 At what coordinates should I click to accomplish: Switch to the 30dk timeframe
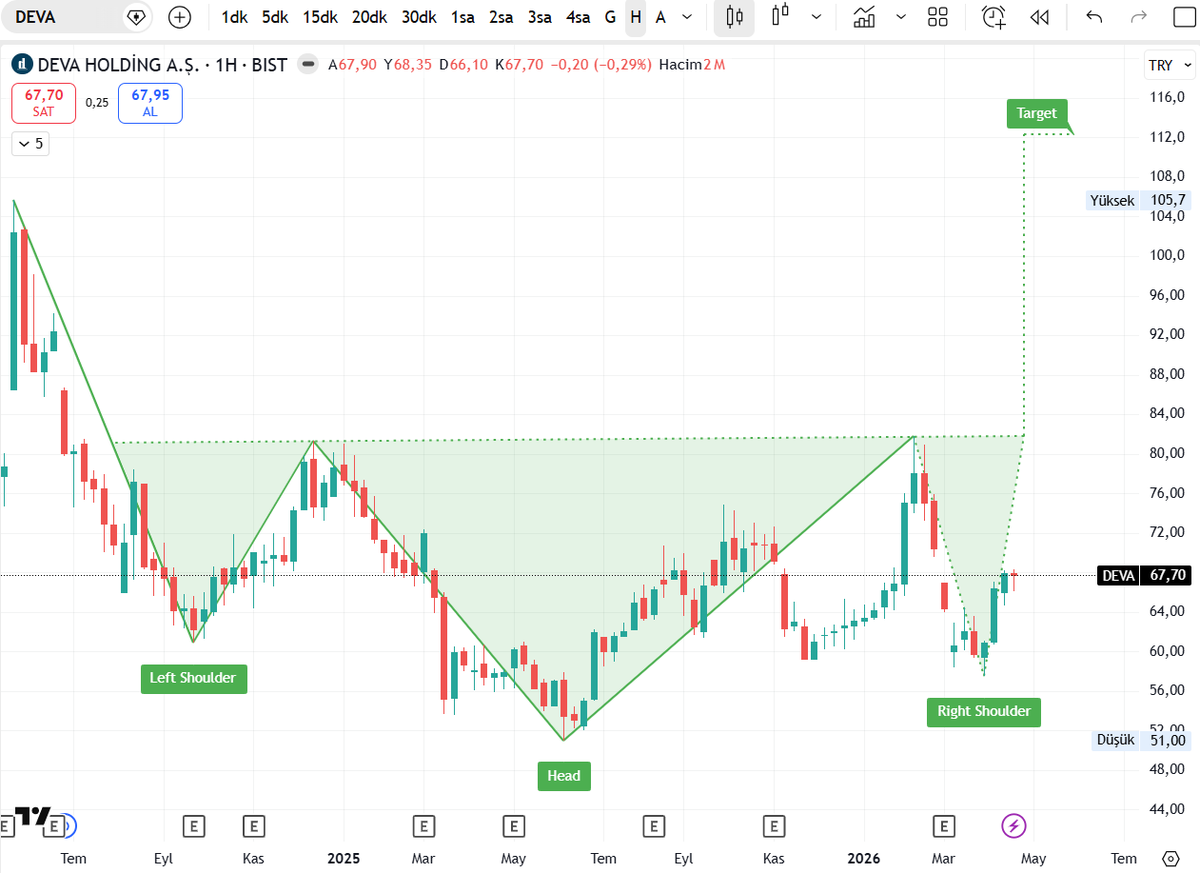[419, 17]
